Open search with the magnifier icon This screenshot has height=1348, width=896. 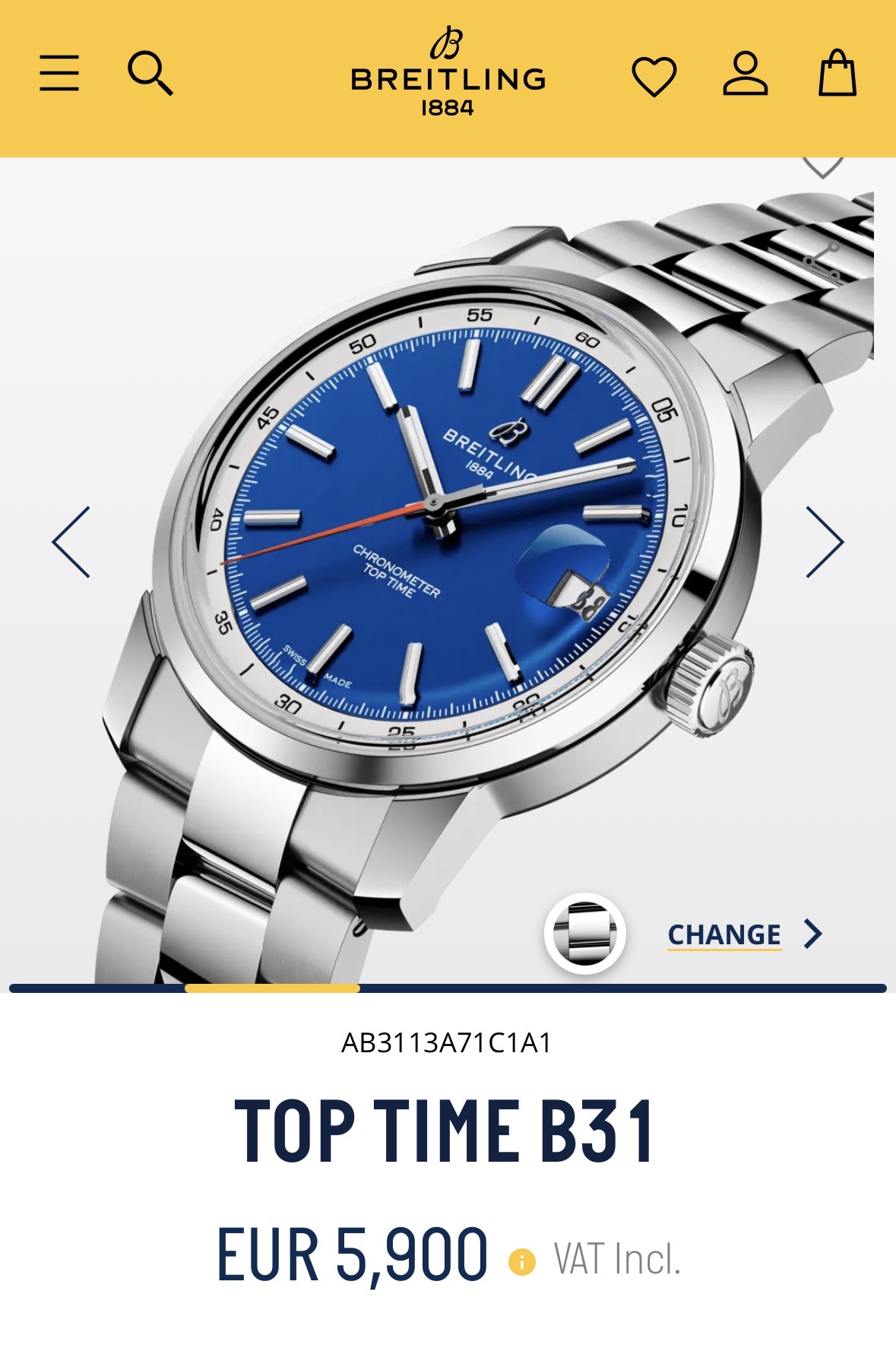click(150, 73)
